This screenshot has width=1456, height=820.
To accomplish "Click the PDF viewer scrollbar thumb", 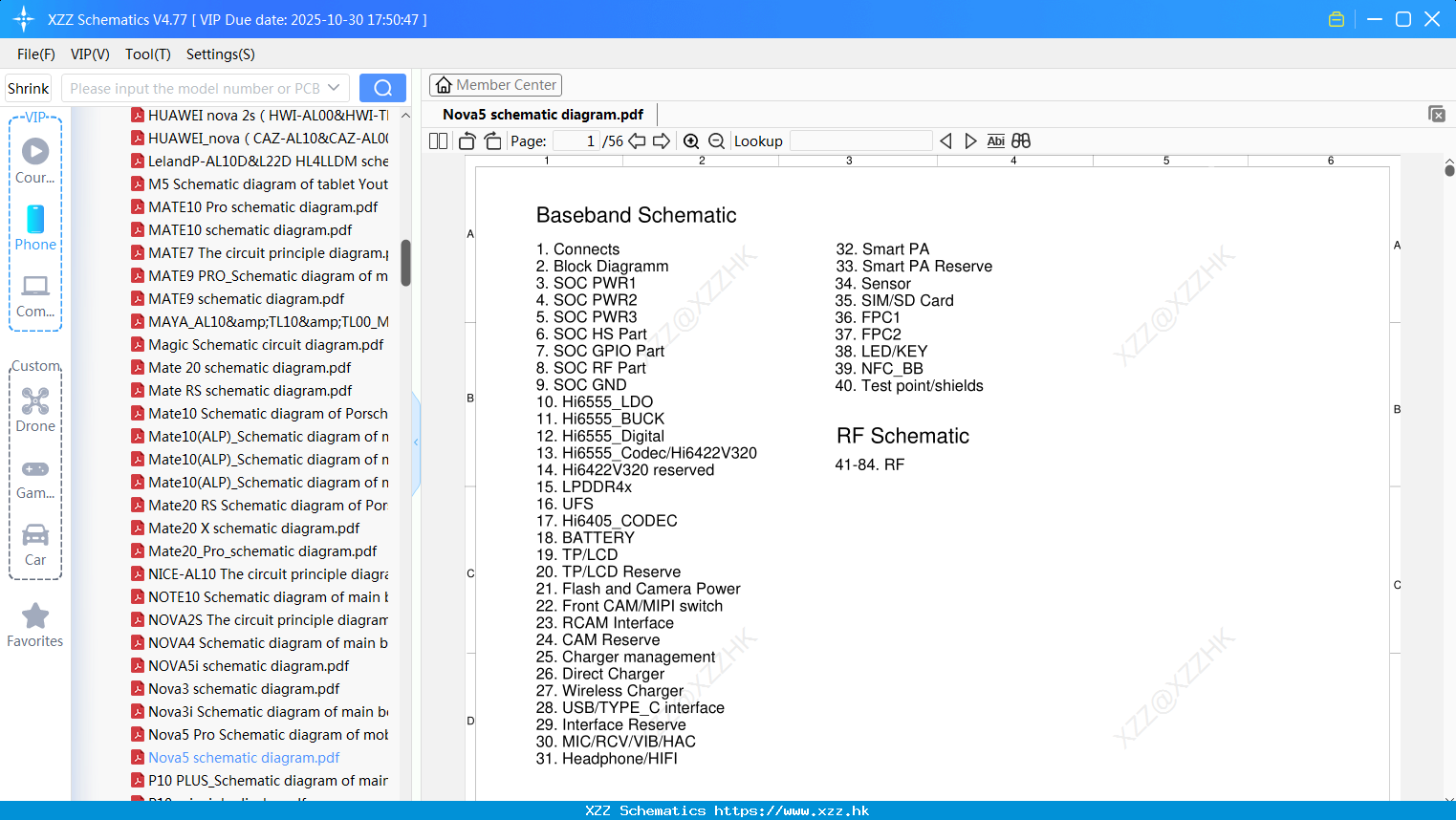I will point(1449,170).
